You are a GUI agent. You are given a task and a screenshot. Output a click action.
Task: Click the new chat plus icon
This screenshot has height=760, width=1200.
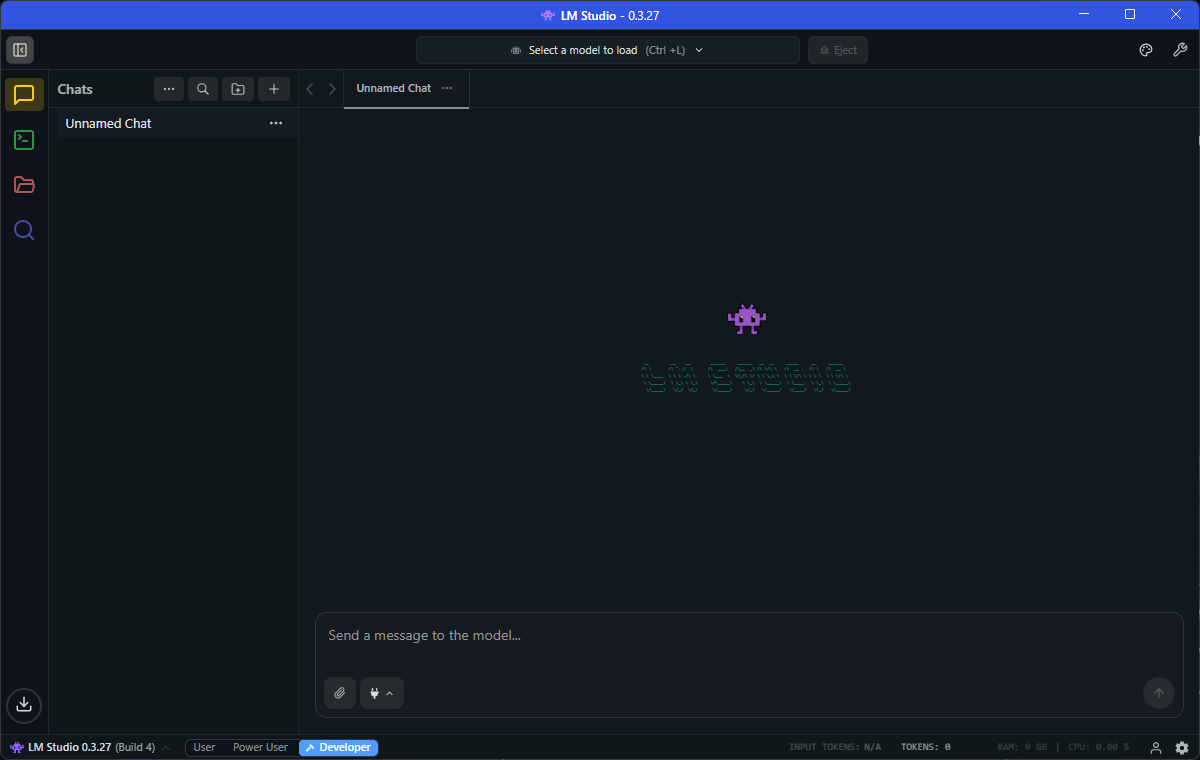pyautogui.click(x=274, y=89)
